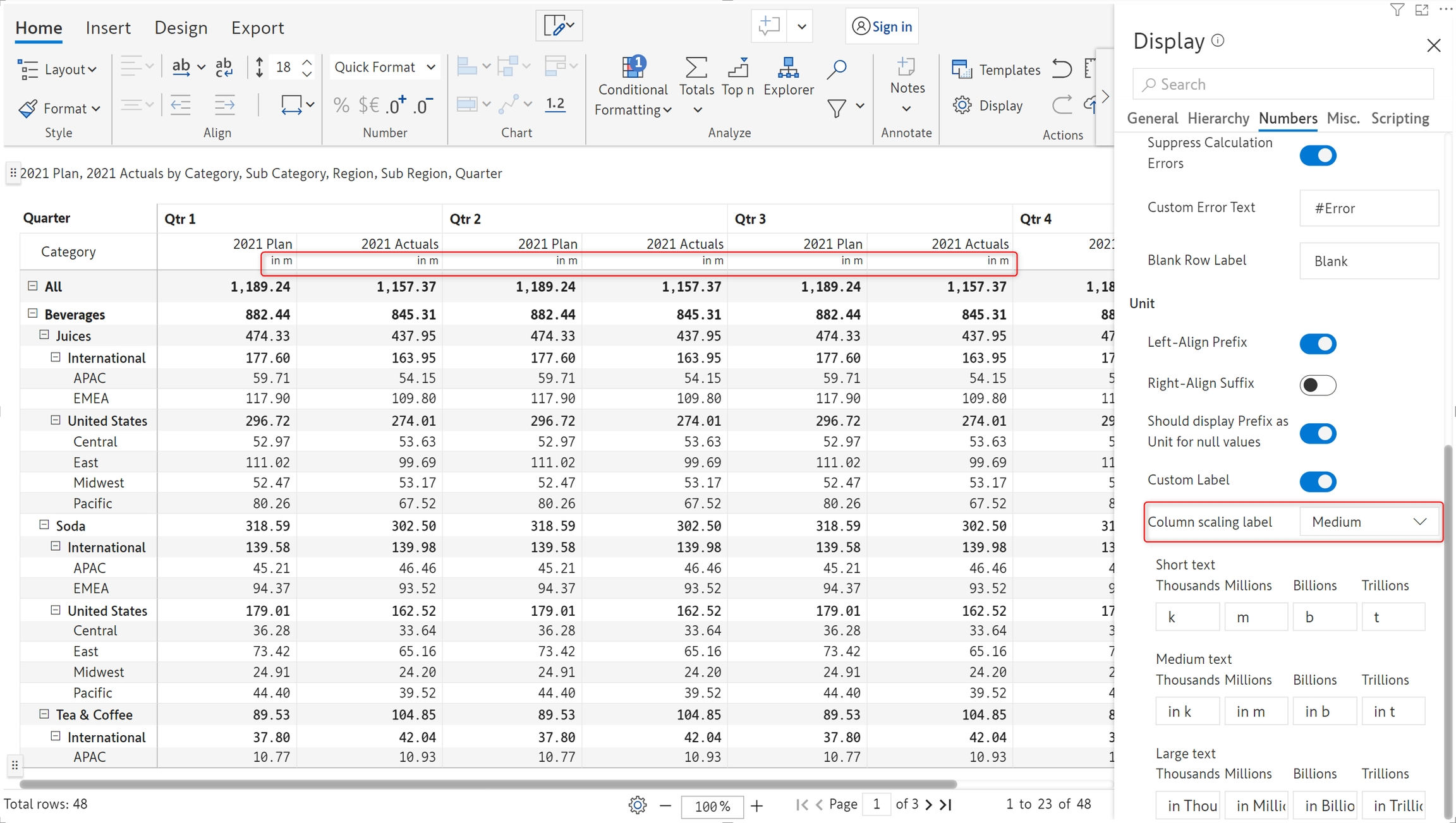
Task: Click the Custom Error Text field
Action: coord(1368,208)
